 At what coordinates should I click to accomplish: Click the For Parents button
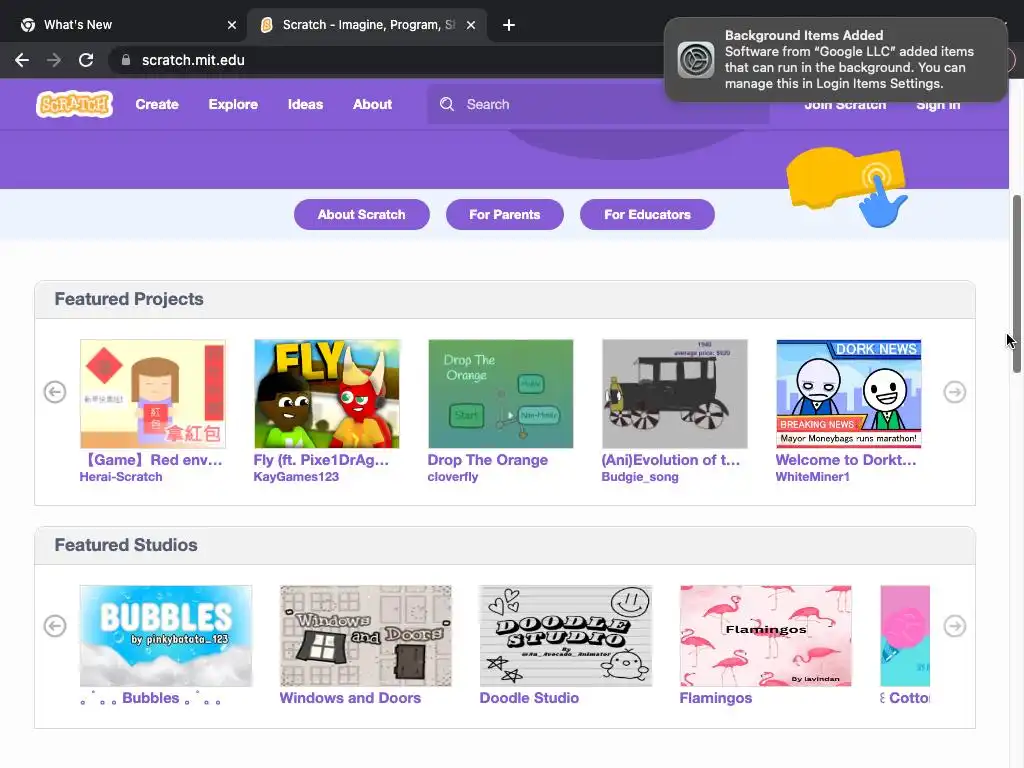pyautogui.click(x=505, y=214)
